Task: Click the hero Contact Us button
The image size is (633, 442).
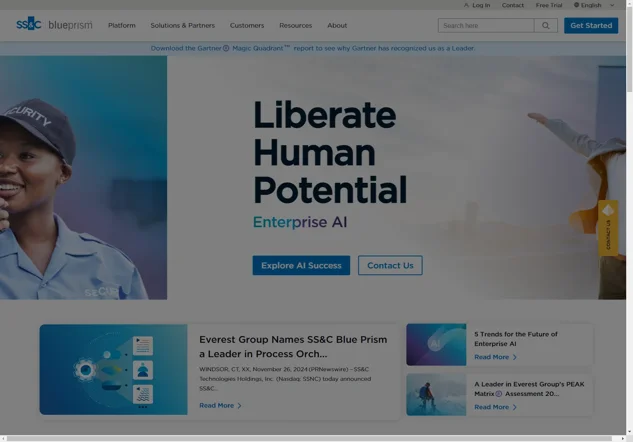Action: (390, 265)
